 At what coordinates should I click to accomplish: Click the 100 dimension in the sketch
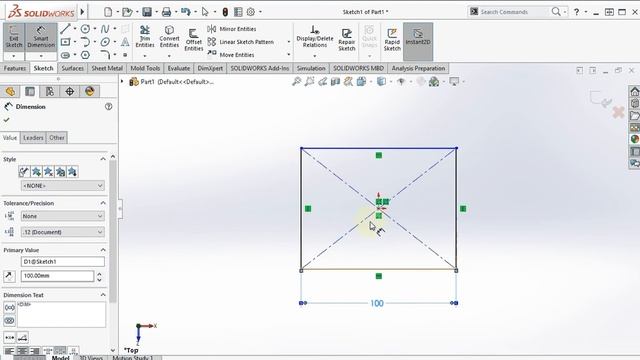click(x=377, y=303)
